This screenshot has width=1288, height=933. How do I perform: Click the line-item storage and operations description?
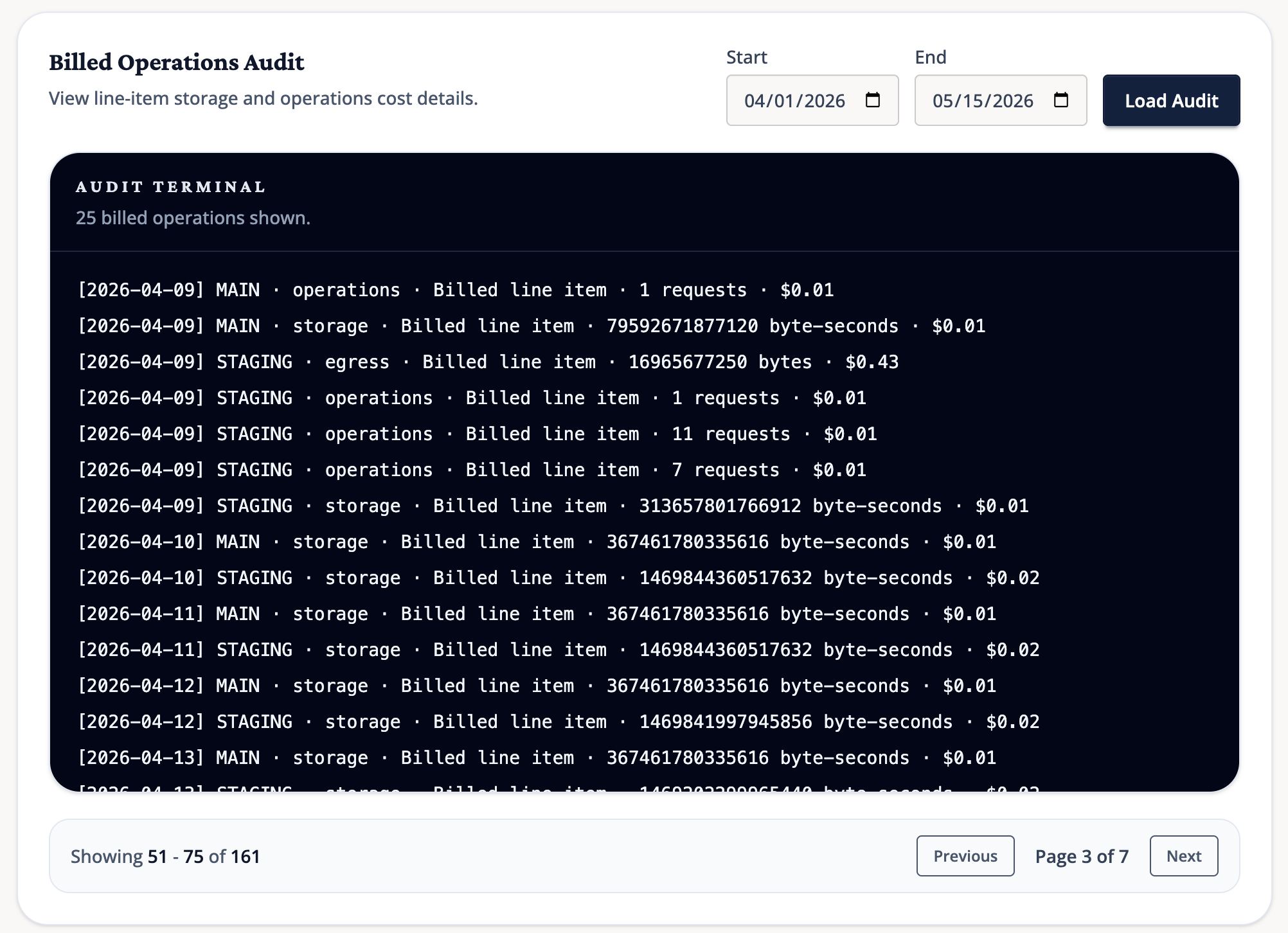click(x=264, y=98)
